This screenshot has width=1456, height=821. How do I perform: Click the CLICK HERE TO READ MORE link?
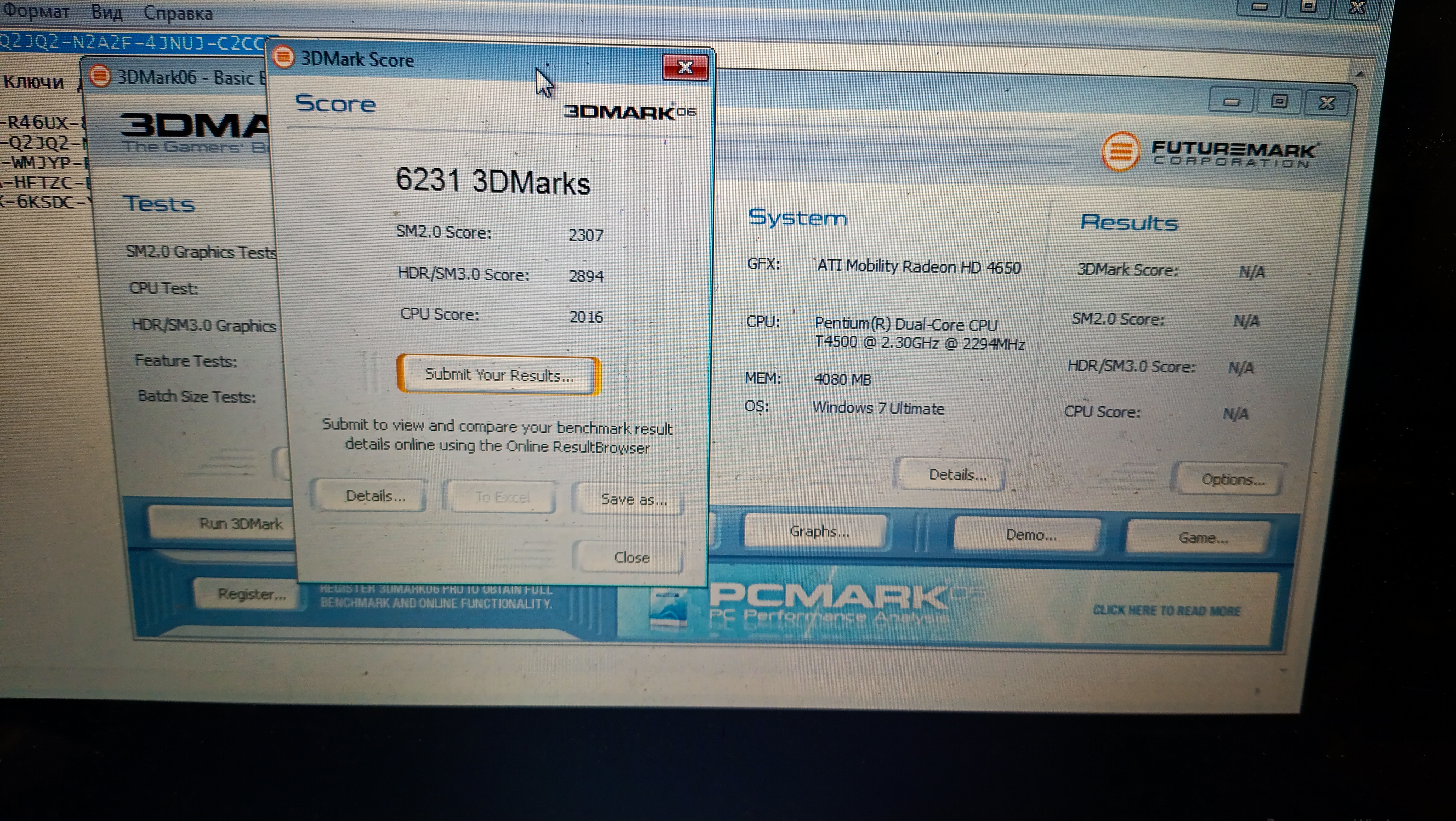click(x=1166, y=610)
